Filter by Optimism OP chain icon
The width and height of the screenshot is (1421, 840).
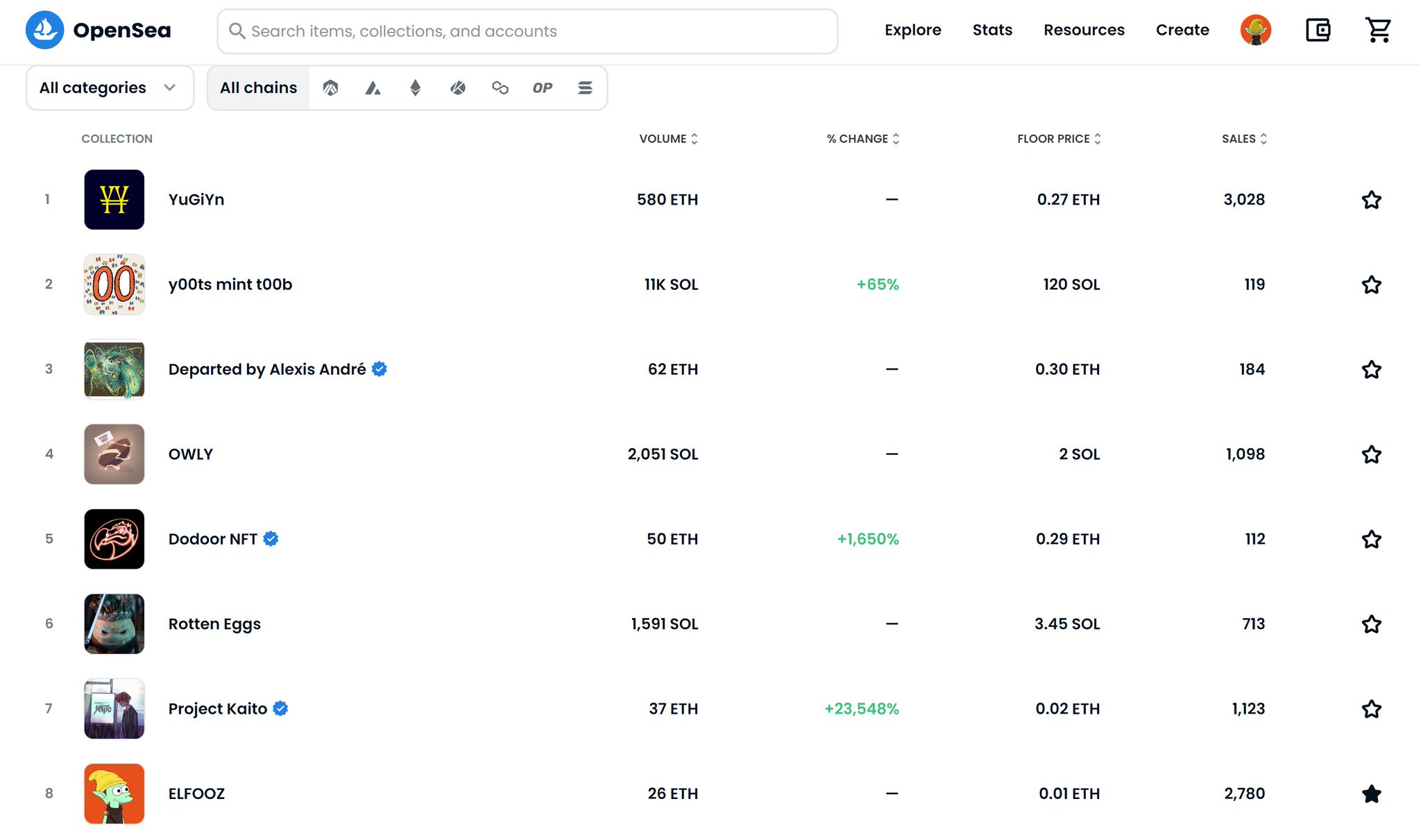point(543,88)
